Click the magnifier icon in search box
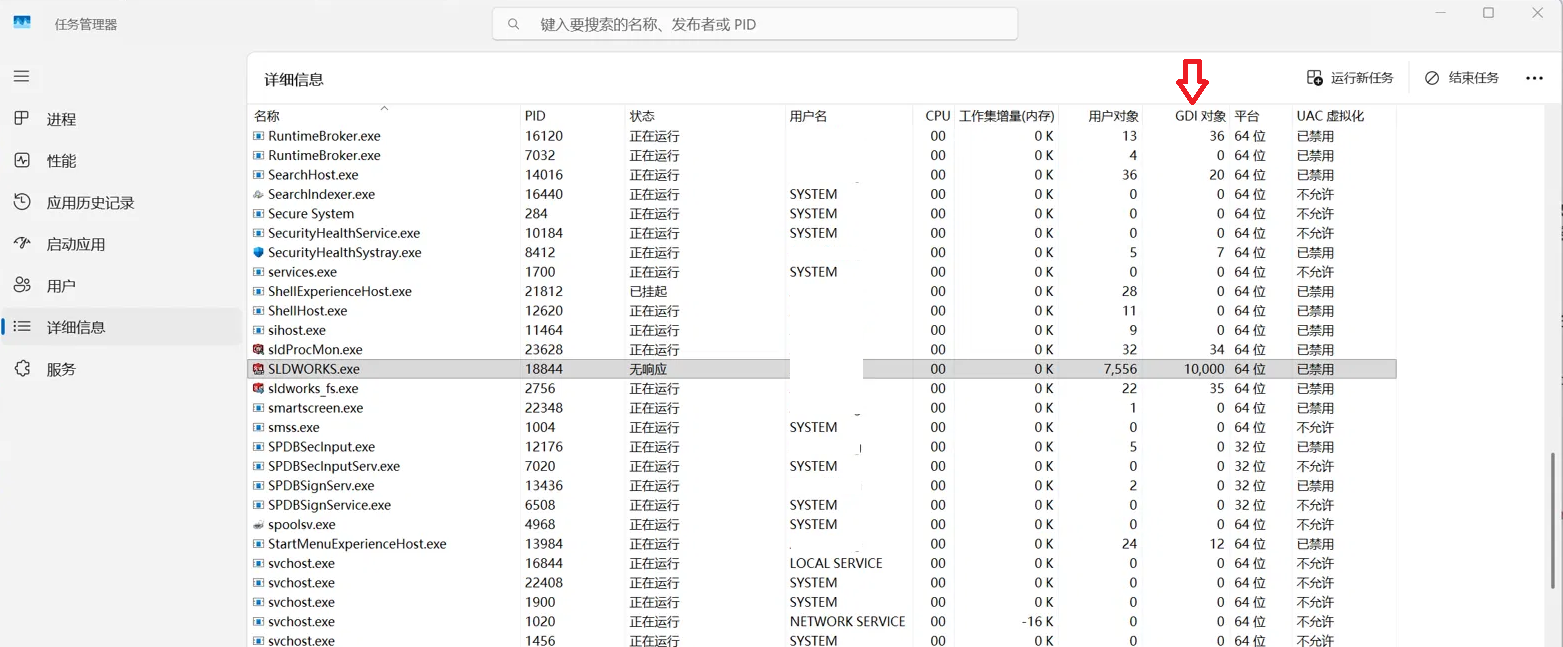 coord(514,24)
